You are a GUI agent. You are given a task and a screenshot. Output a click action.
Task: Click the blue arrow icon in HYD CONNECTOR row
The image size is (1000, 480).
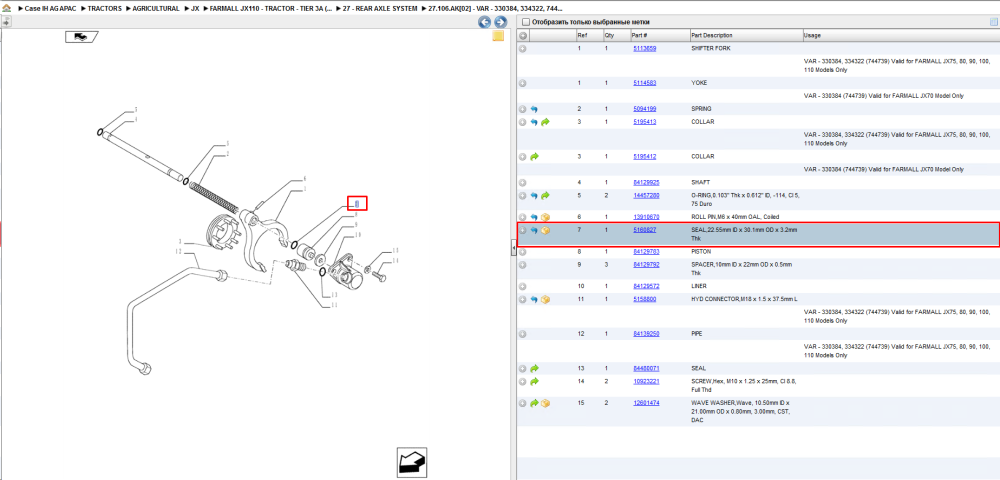coord(534,299)
